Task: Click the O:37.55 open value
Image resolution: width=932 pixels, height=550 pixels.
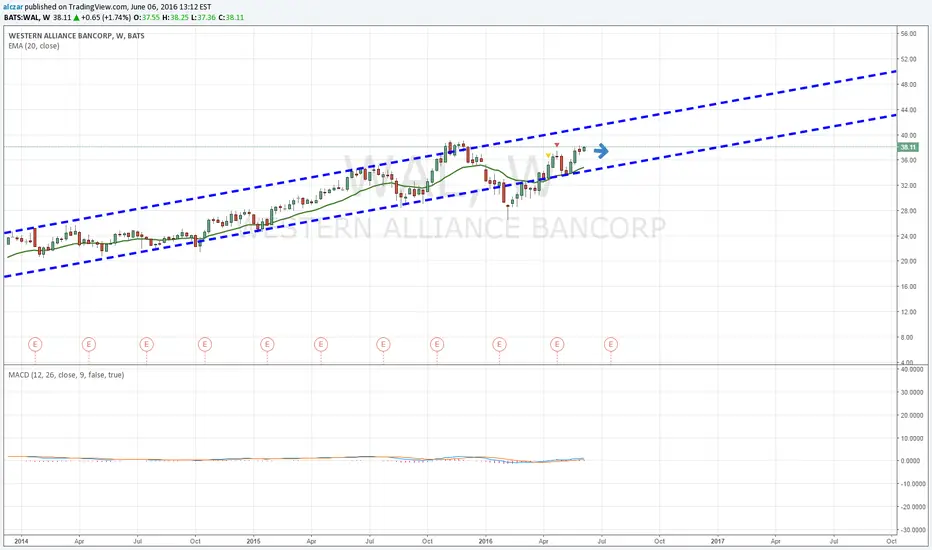Action: pyautogui.click(x=147, y=17)
